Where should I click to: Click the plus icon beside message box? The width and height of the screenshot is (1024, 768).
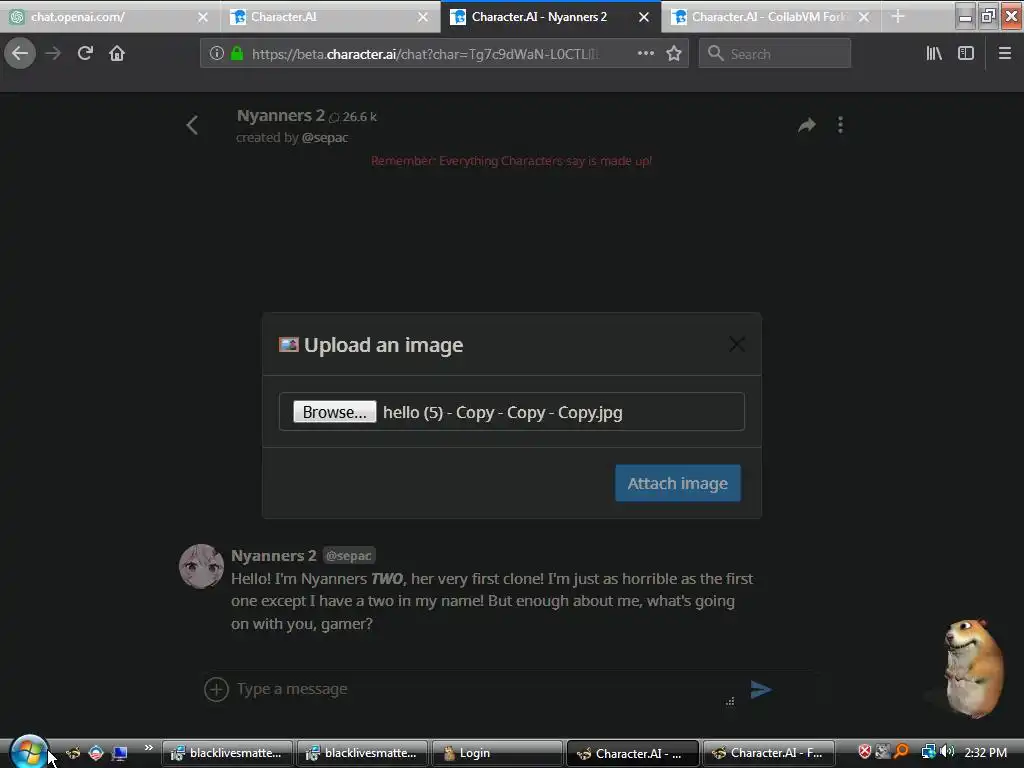click(216, 689)
